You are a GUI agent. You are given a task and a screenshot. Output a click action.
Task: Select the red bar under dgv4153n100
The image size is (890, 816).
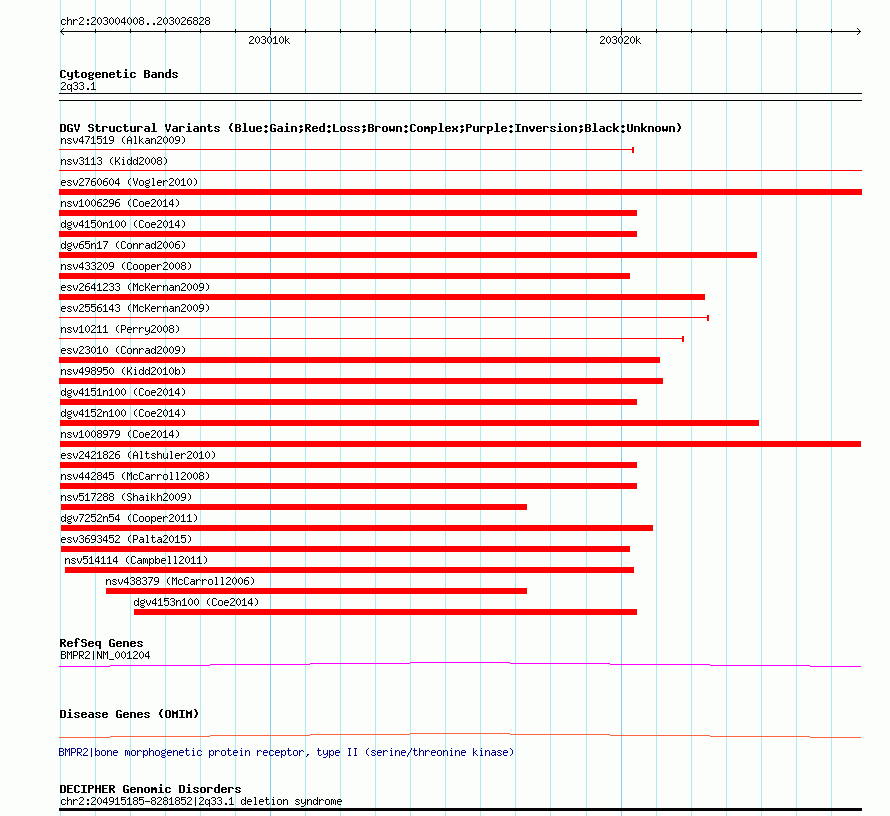point(385,612)
